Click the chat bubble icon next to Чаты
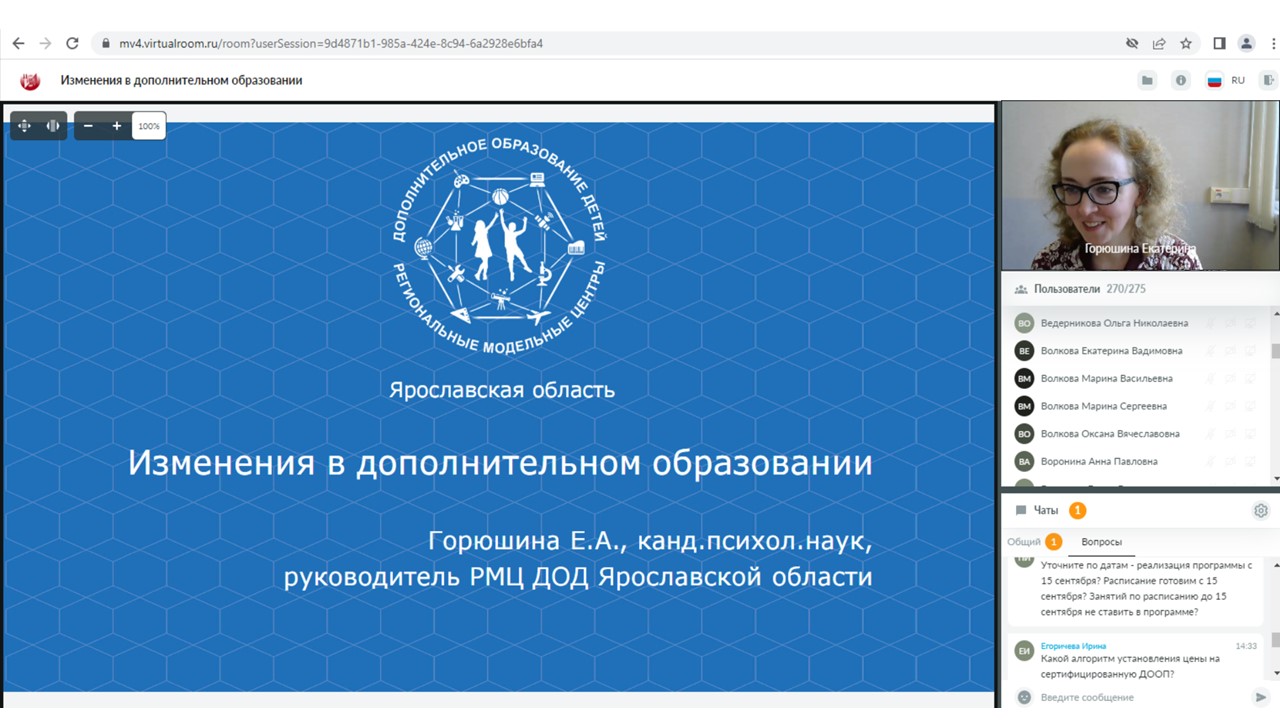Screen dimensions: 1280x720 coord(1021,510)
